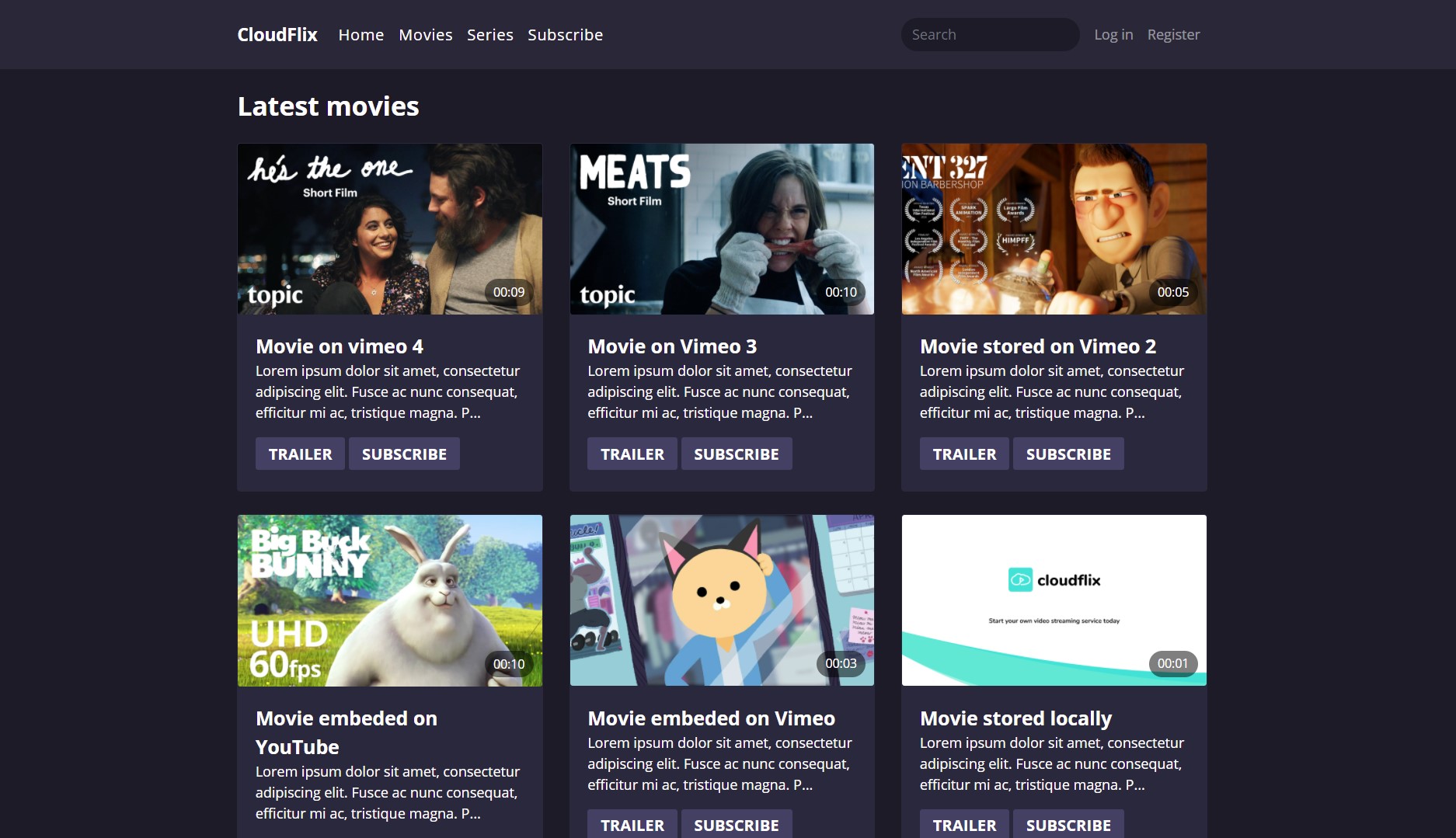The height and width of the screenshot is (838, 1456).
Task: Click the Latest movies heading
Action: click(x=329, y=106)
